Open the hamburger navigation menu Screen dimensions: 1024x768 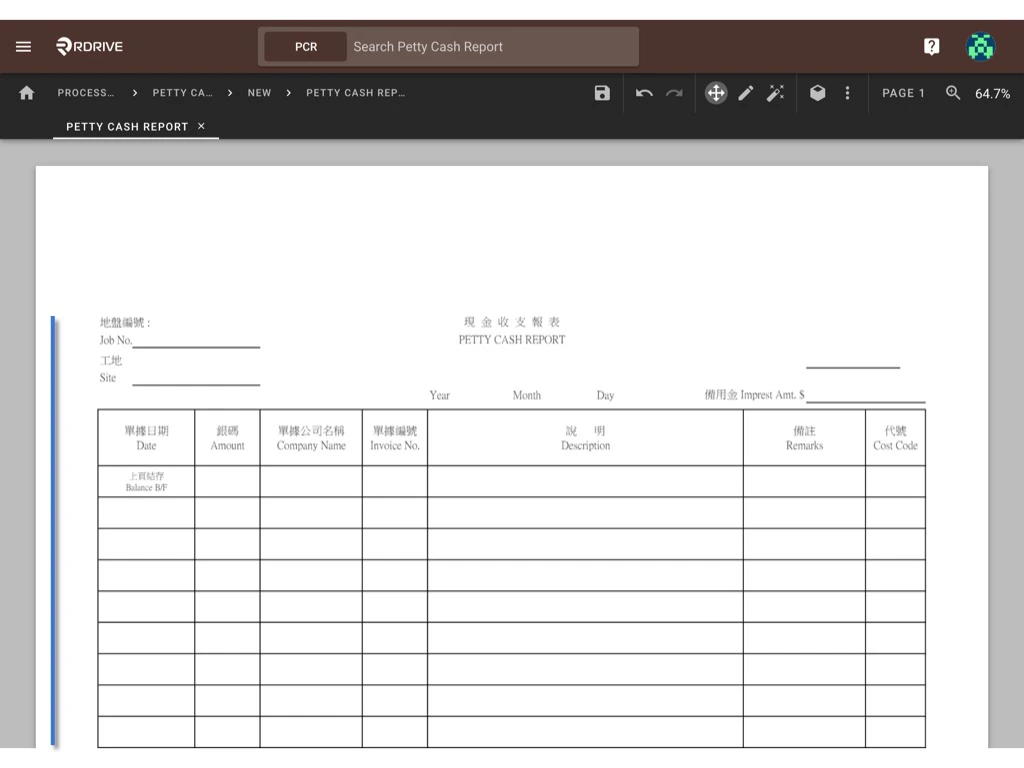click(23, 46)
